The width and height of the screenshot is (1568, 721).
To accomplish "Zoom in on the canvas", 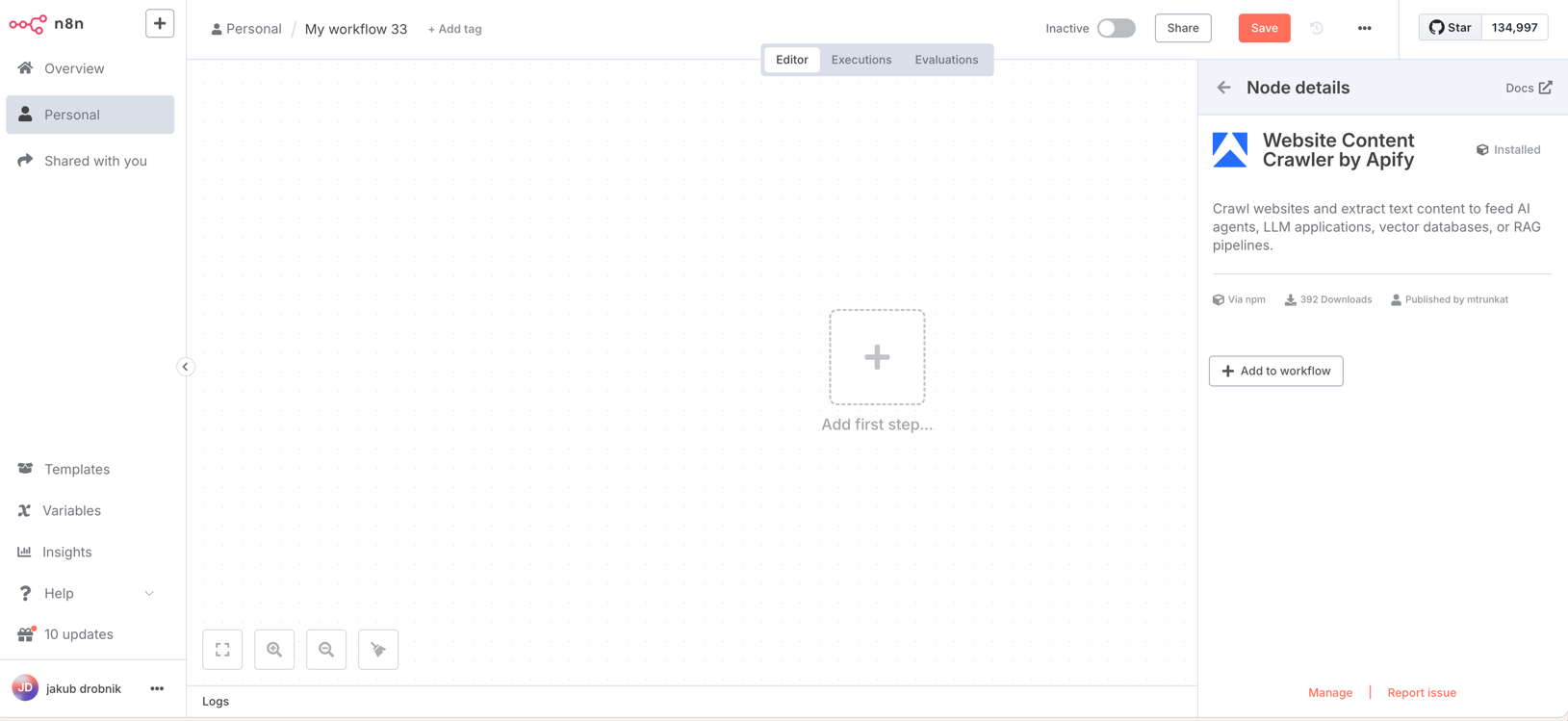I will point(274,650).
